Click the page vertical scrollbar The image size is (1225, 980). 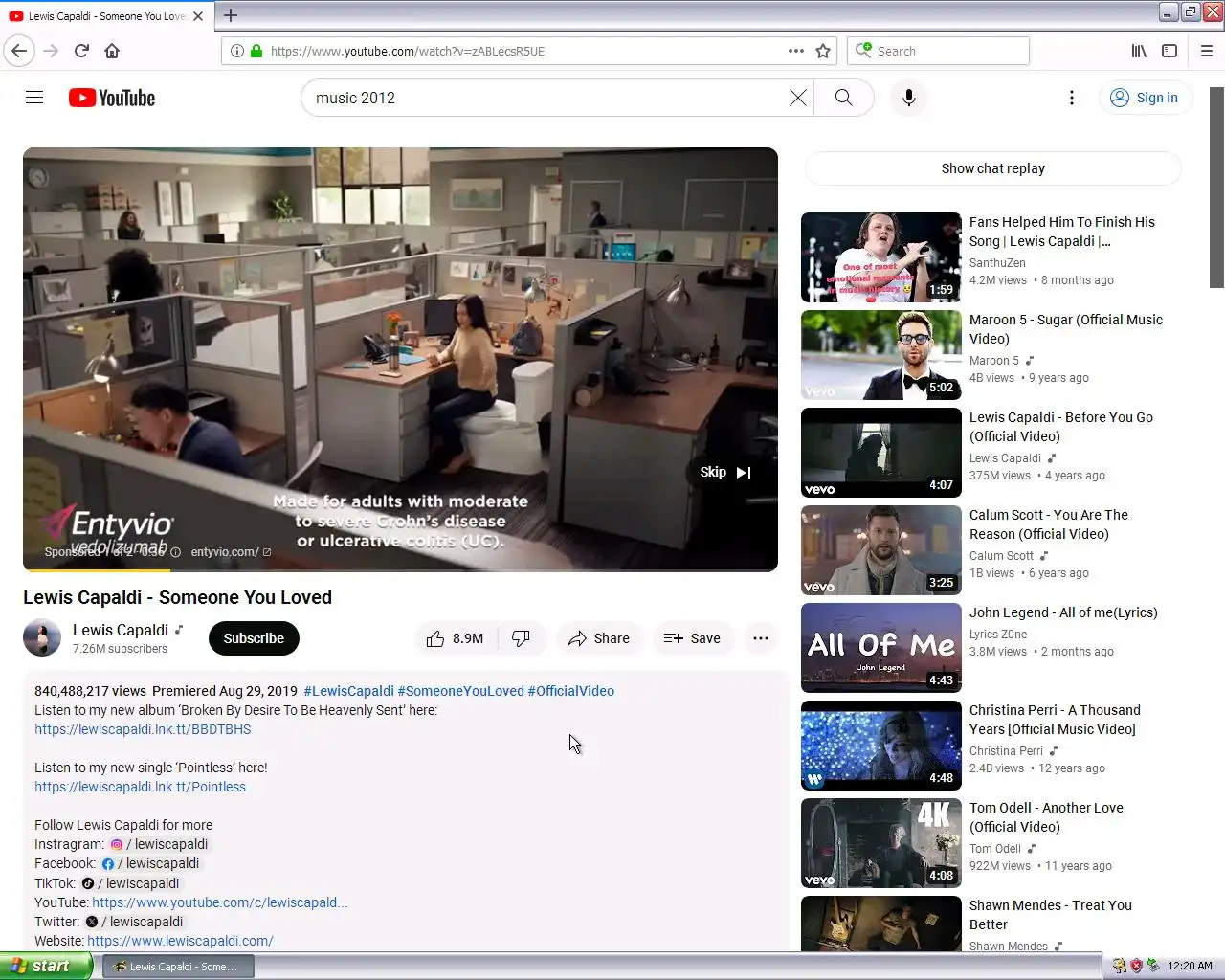click(x=1216, y=187)
